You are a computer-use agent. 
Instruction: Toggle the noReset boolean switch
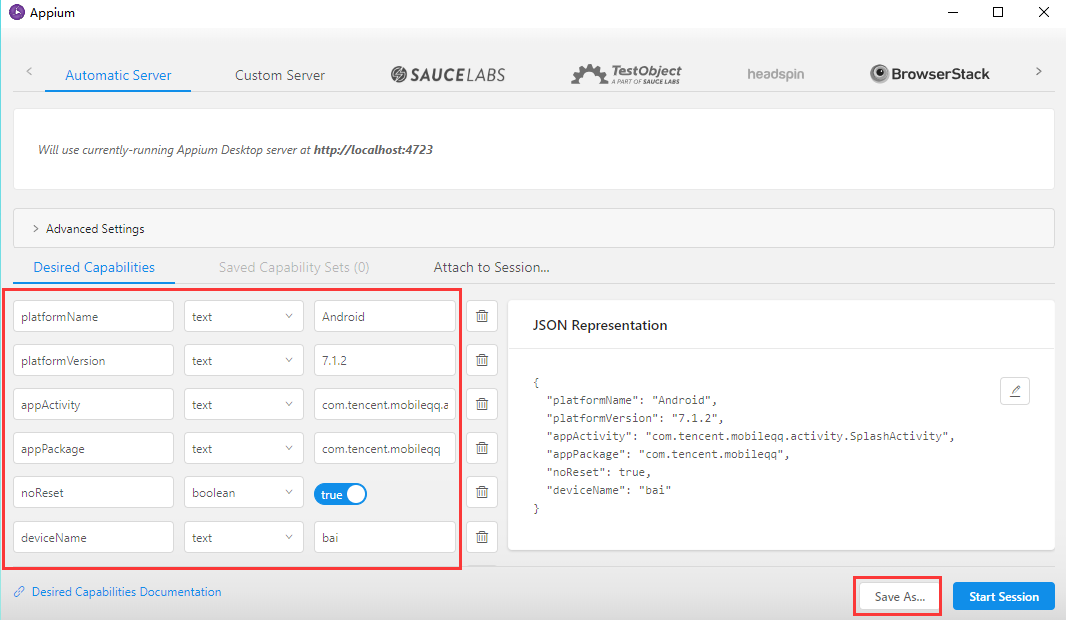tap(341, 494)
